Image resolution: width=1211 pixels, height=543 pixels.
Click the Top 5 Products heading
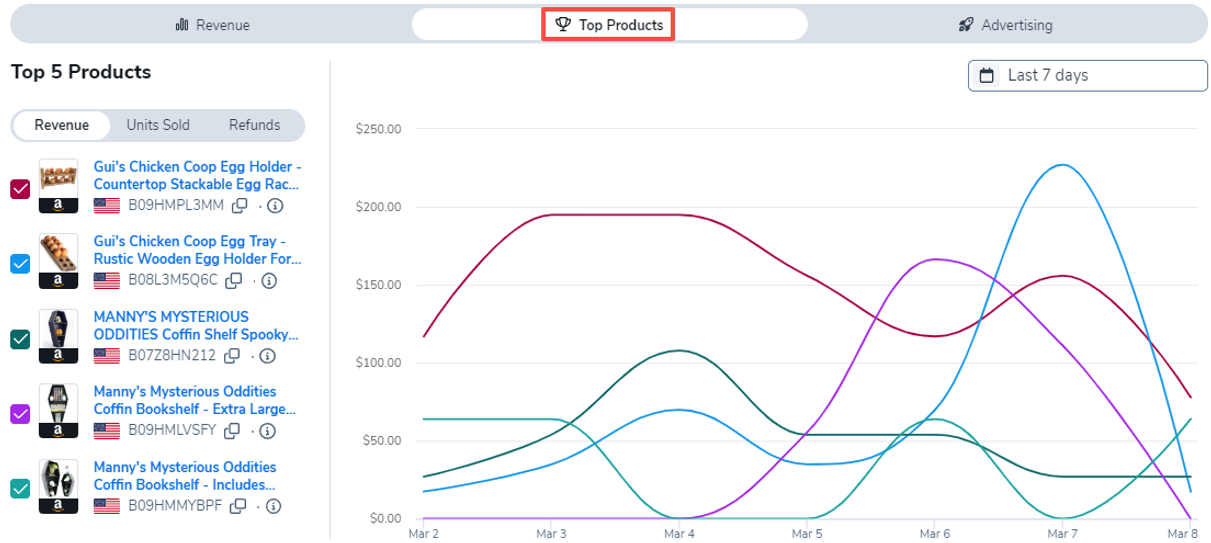[x=81, y=72]
